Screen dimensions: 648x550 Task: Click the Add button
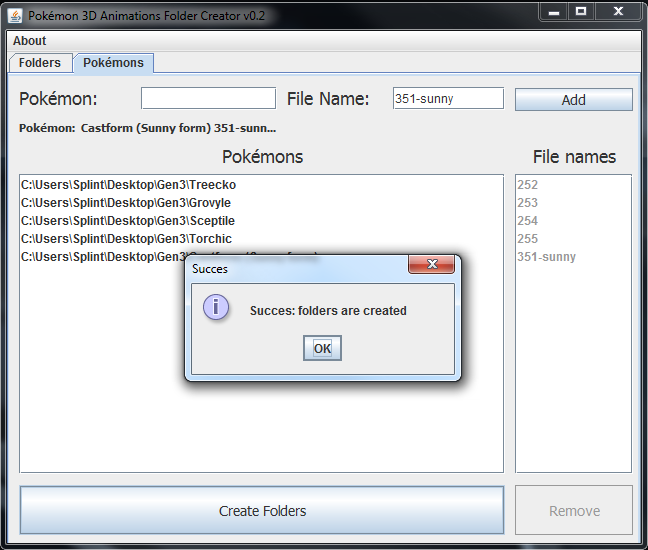coord(574,100)
